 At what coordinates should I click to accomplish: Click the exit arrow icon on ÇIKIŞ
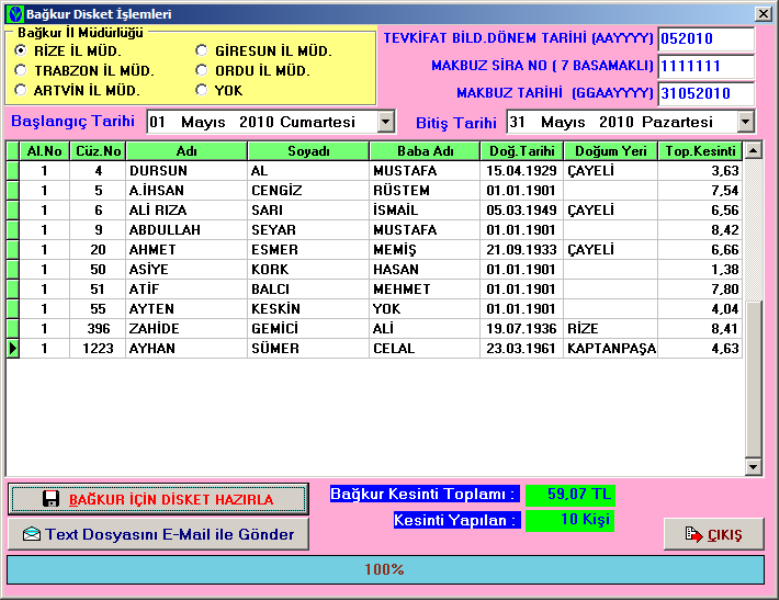pos(694,534)
